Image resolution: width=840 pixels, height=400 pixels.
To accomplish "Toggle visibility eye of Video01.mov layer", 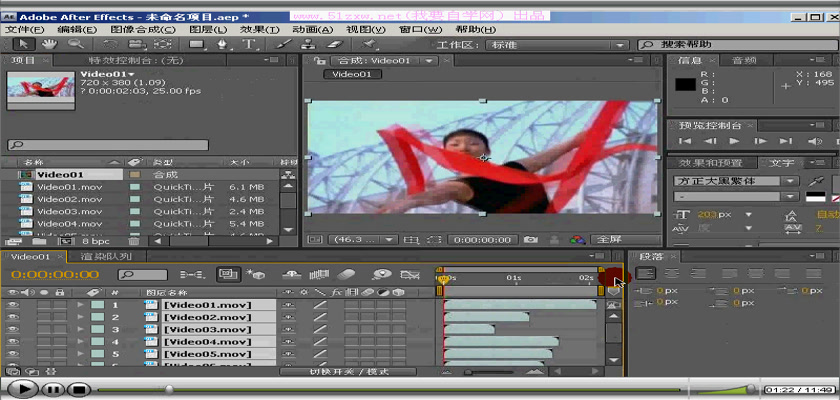I will [12, 305].
